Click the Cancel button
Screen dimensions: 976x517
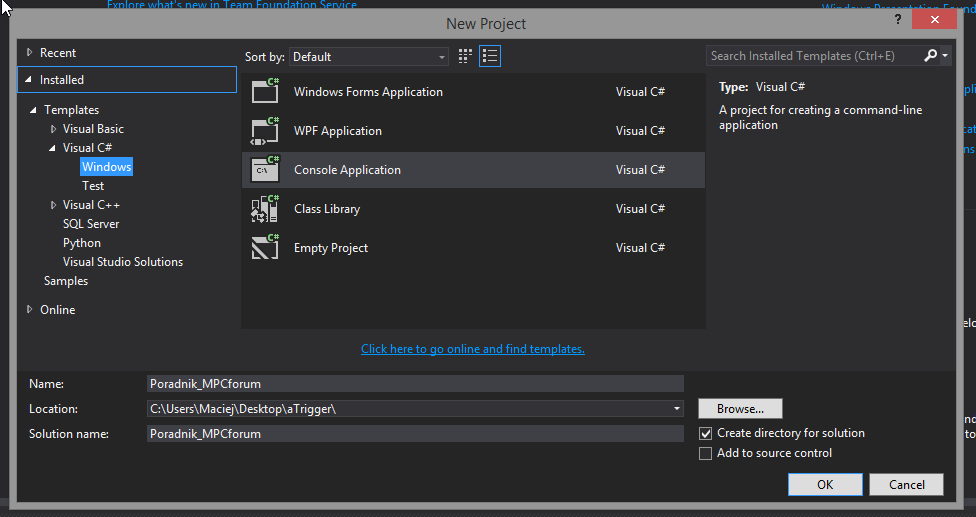pos(906,485)
